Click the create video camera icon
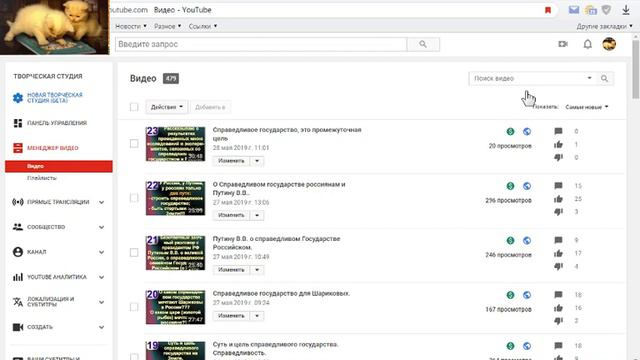 pyautogui.click(x=563, y=44)
